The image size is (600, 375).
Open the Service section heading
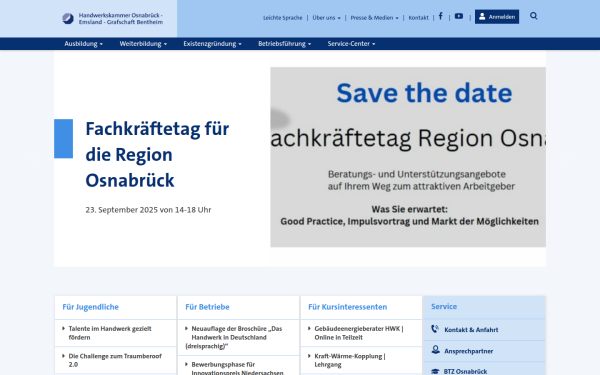444,307
